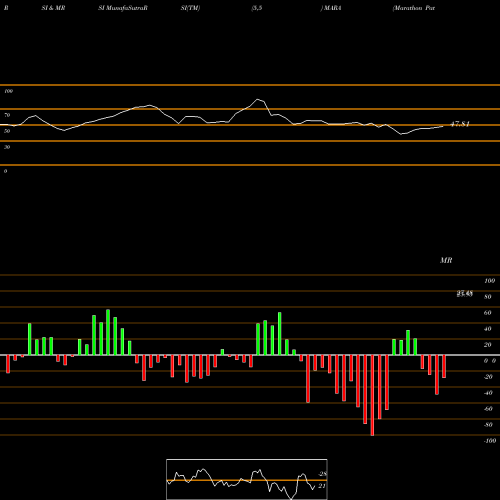Image resolution: width=500 pixels, height=500 pixels.
Task: Click the 'MR' label above the bar chart
Action: click(x=446, y=260)
